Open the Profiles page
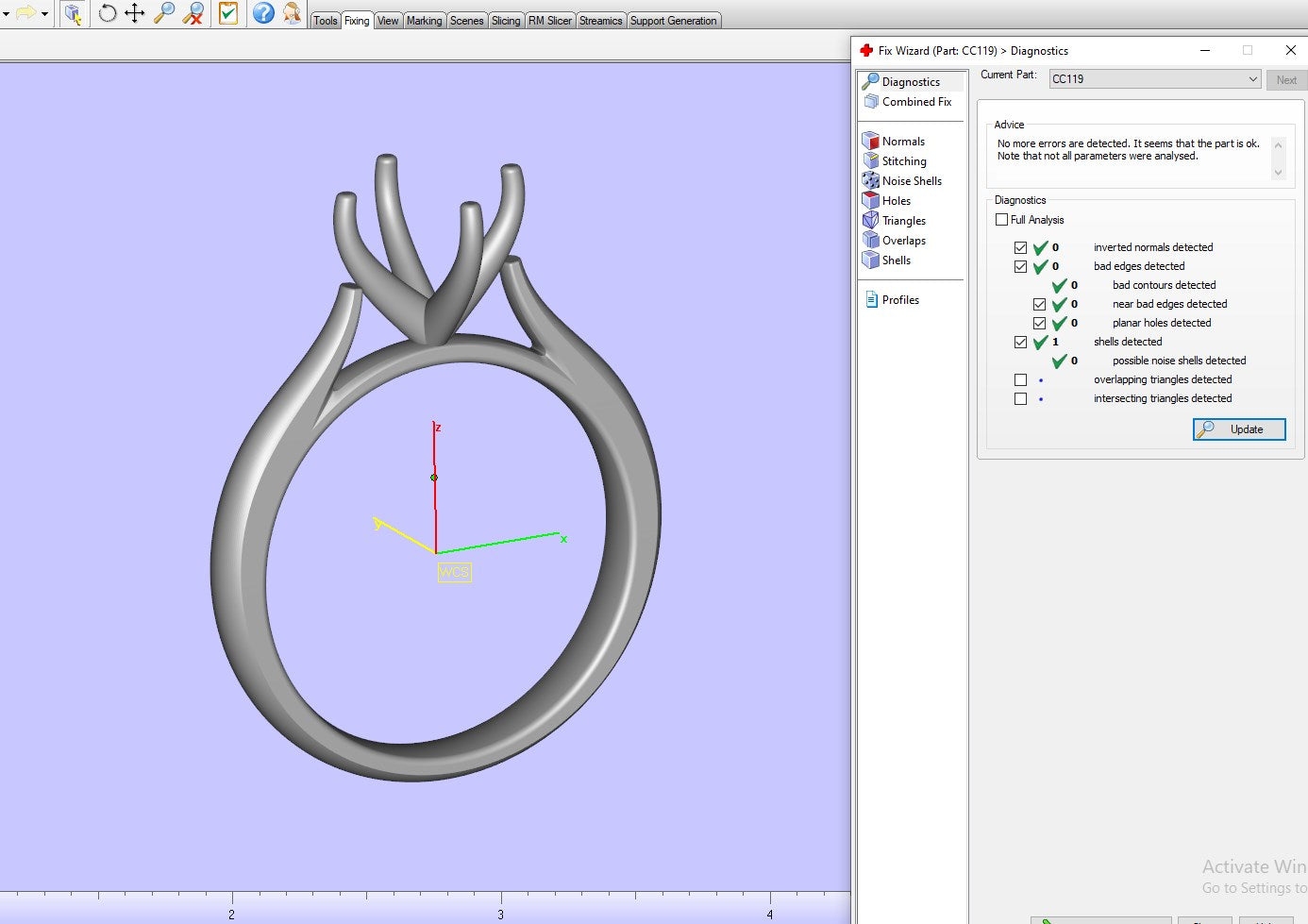Viewport: 1308px width, 924px height. [899, 300]
